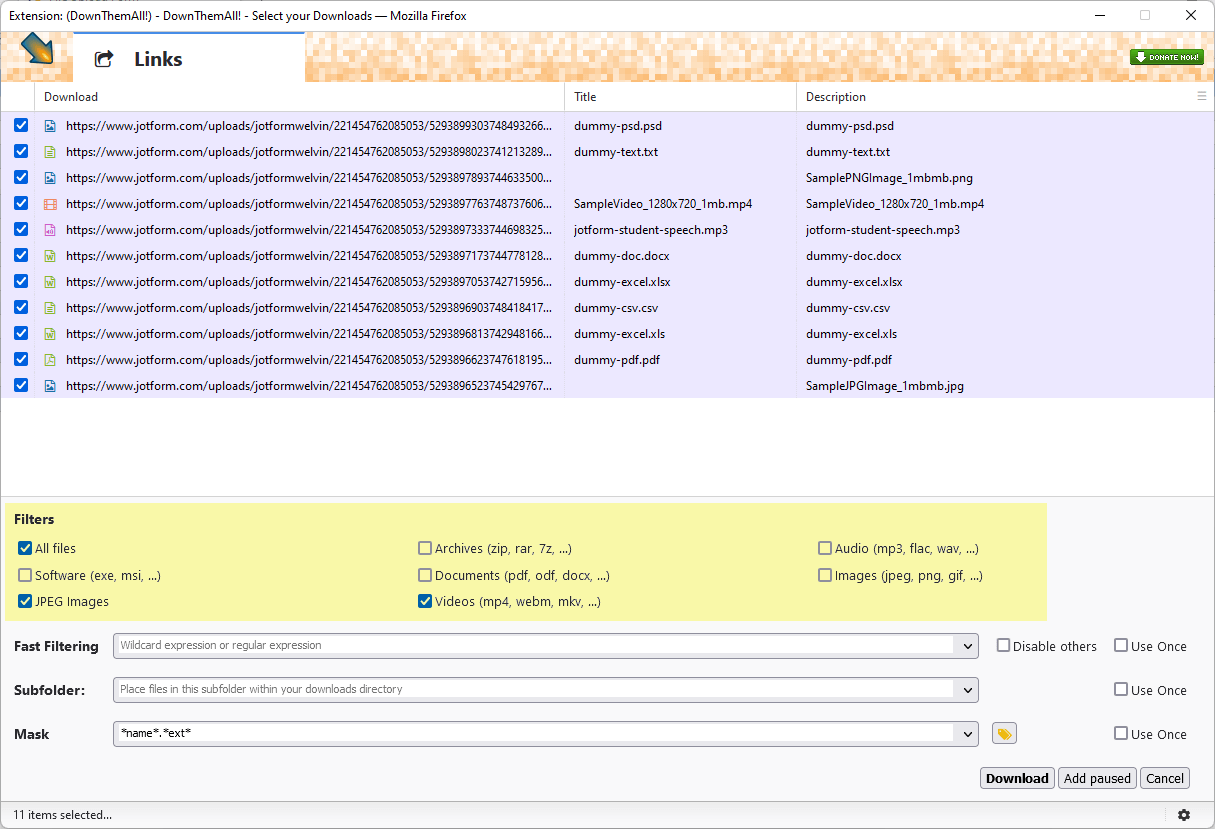The image size is (1215, 829).
Task: Click the mask tags icon button
Action: click(x=1004, y=734)
